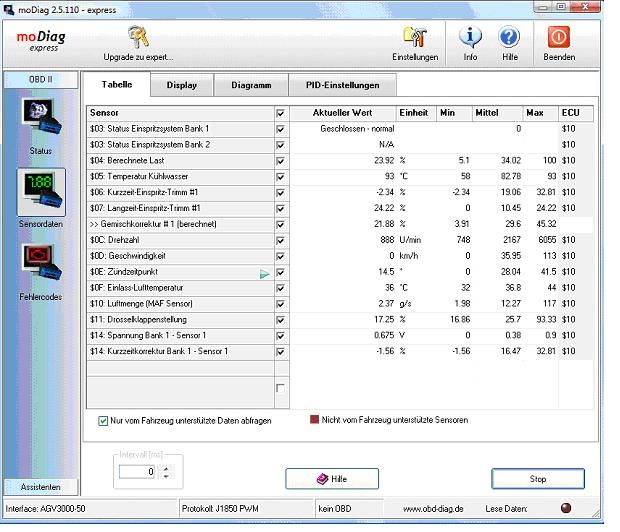Toggle Temperatur Kühlwasser checkbox
The image size is (620, 532).
point(280,177)
